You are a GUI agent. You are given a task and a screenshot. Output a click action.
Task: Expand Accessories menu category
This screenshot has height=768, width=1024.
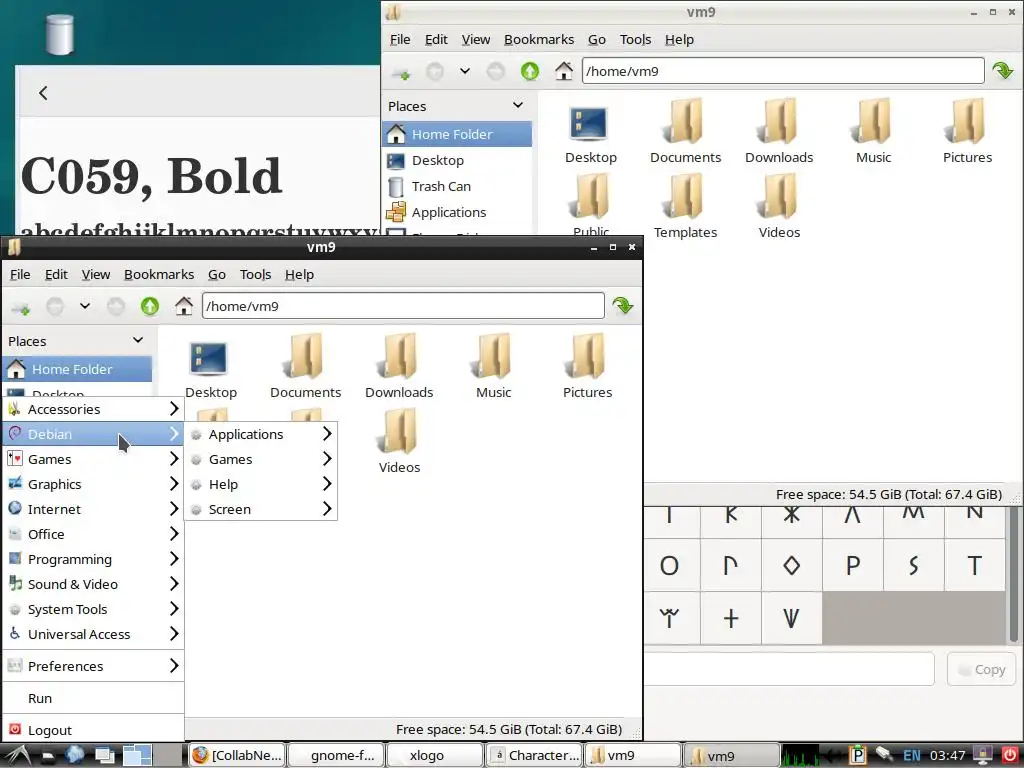(x=93, y=409)
